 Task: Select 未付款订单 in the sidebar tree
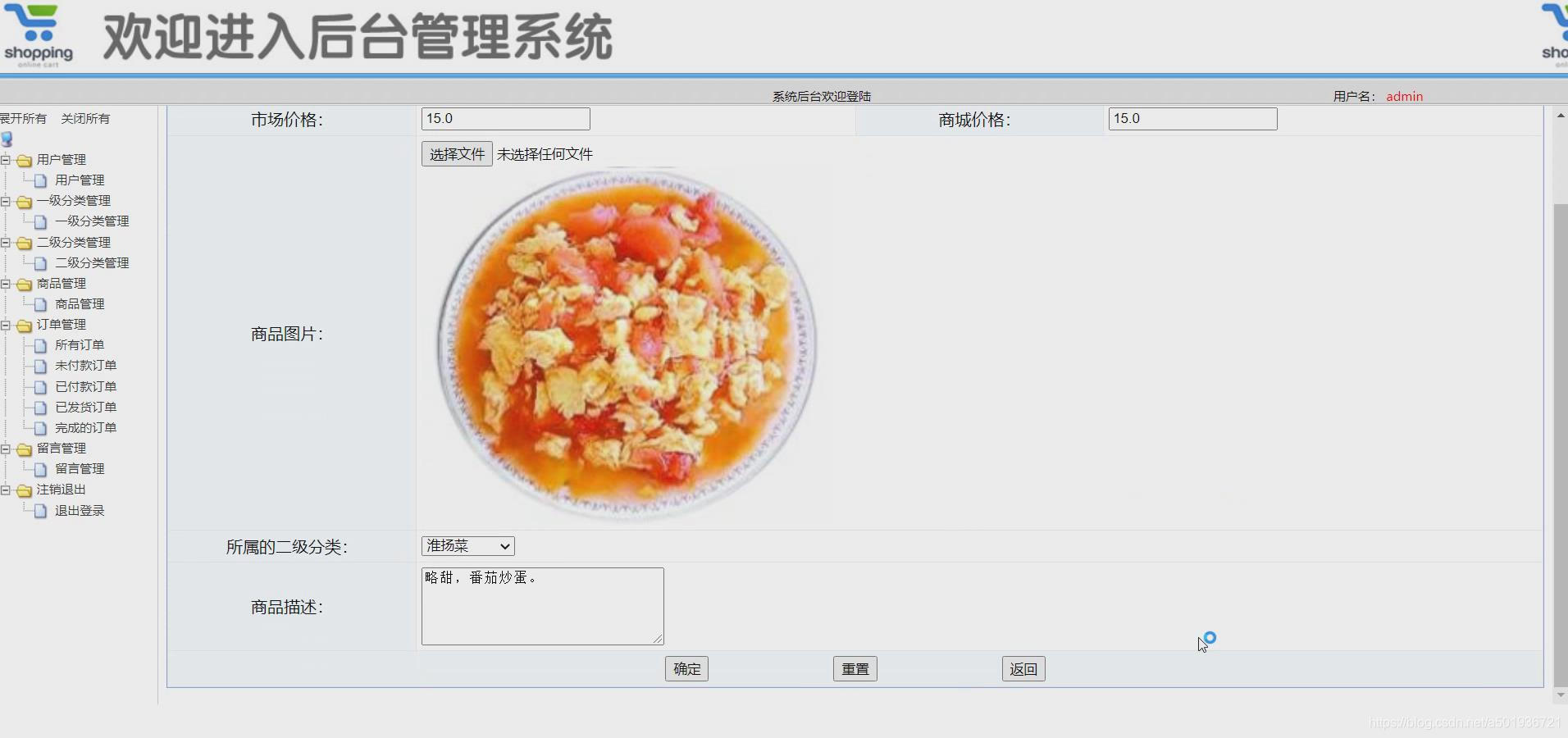(x=85, y=366)
